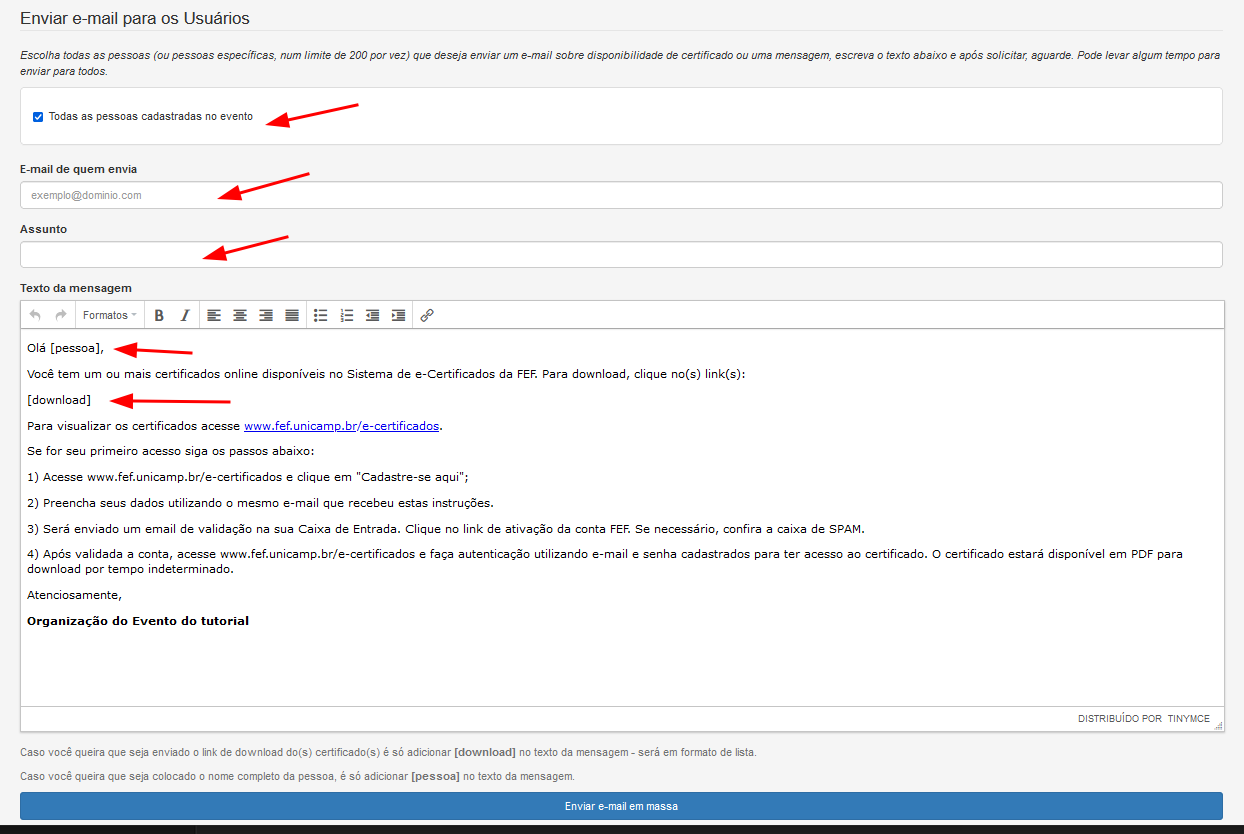Justify the message text
Image resolution: width=1244 pixels, height=834 pixels.
tap(292, 315)
